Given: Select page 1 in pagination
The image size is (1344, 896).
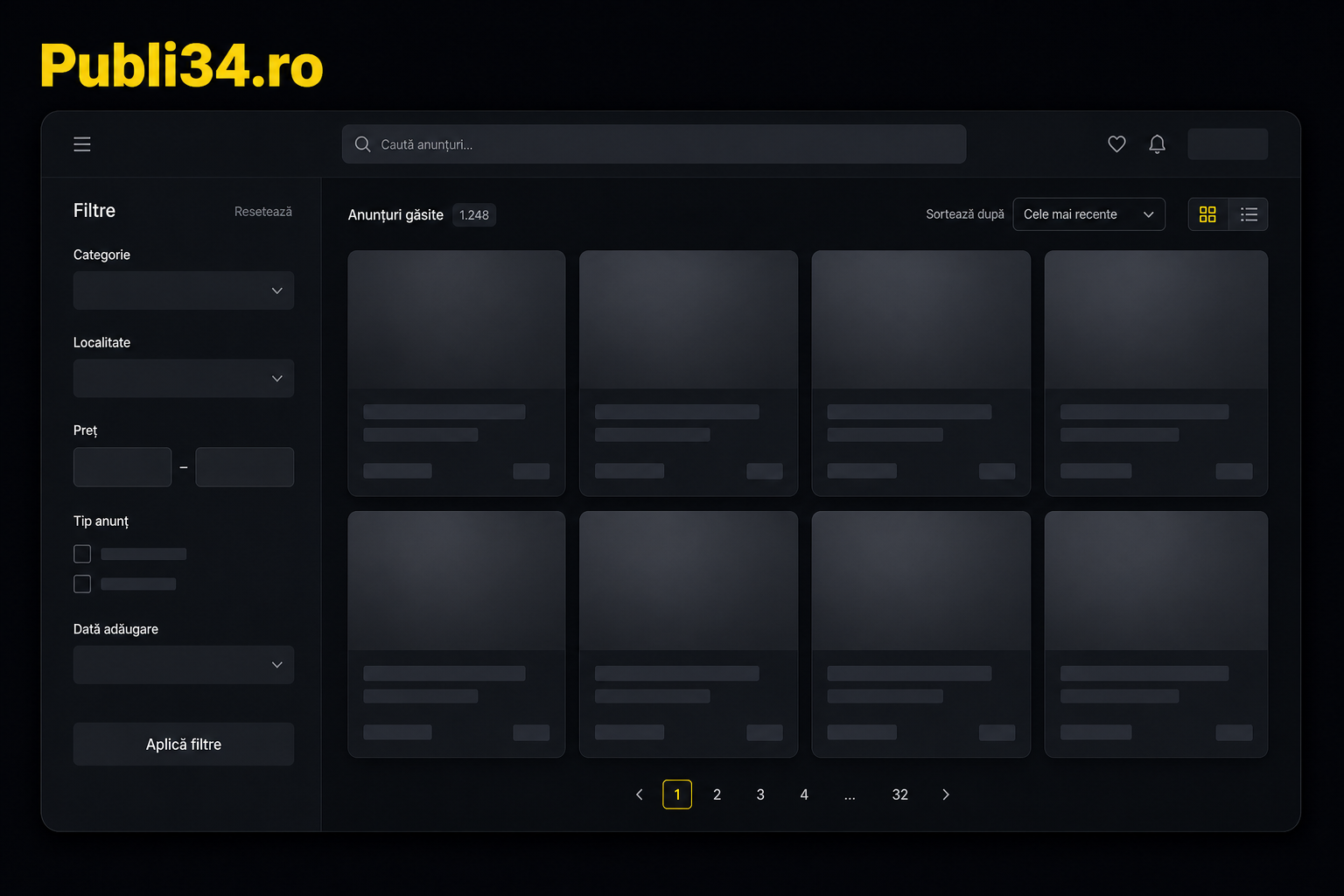Looking at the screenshot, I should [x=677, y=794].
